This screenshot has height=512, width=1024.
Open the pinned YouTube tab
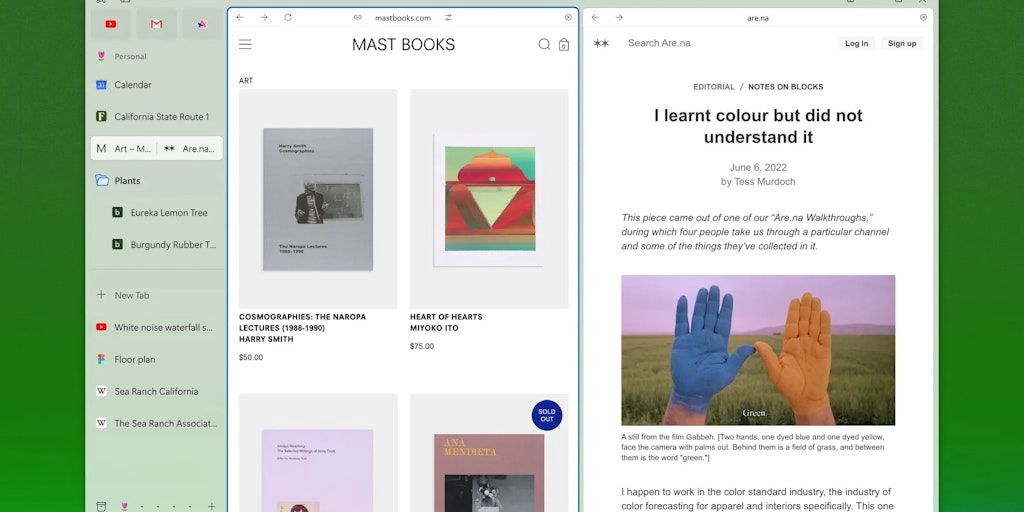click(110, 24)
